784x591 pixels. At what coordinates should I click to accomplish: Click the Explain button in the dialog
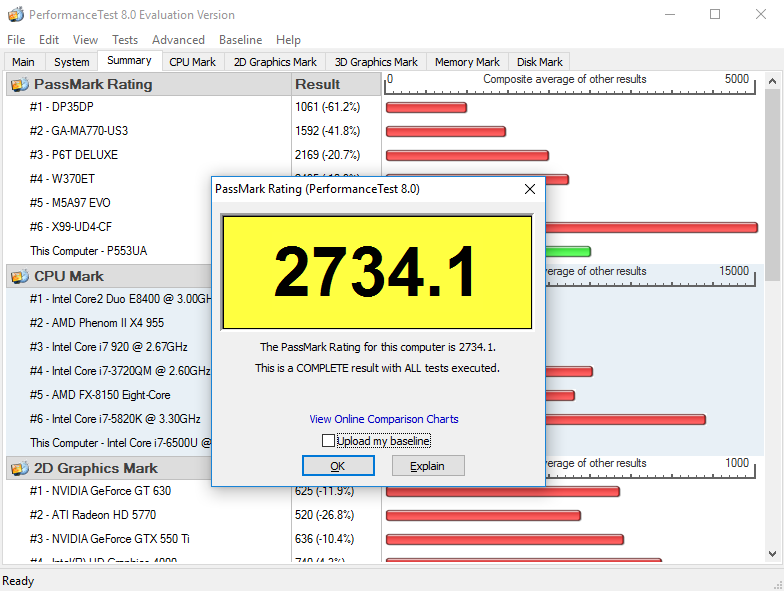[428, 466]
